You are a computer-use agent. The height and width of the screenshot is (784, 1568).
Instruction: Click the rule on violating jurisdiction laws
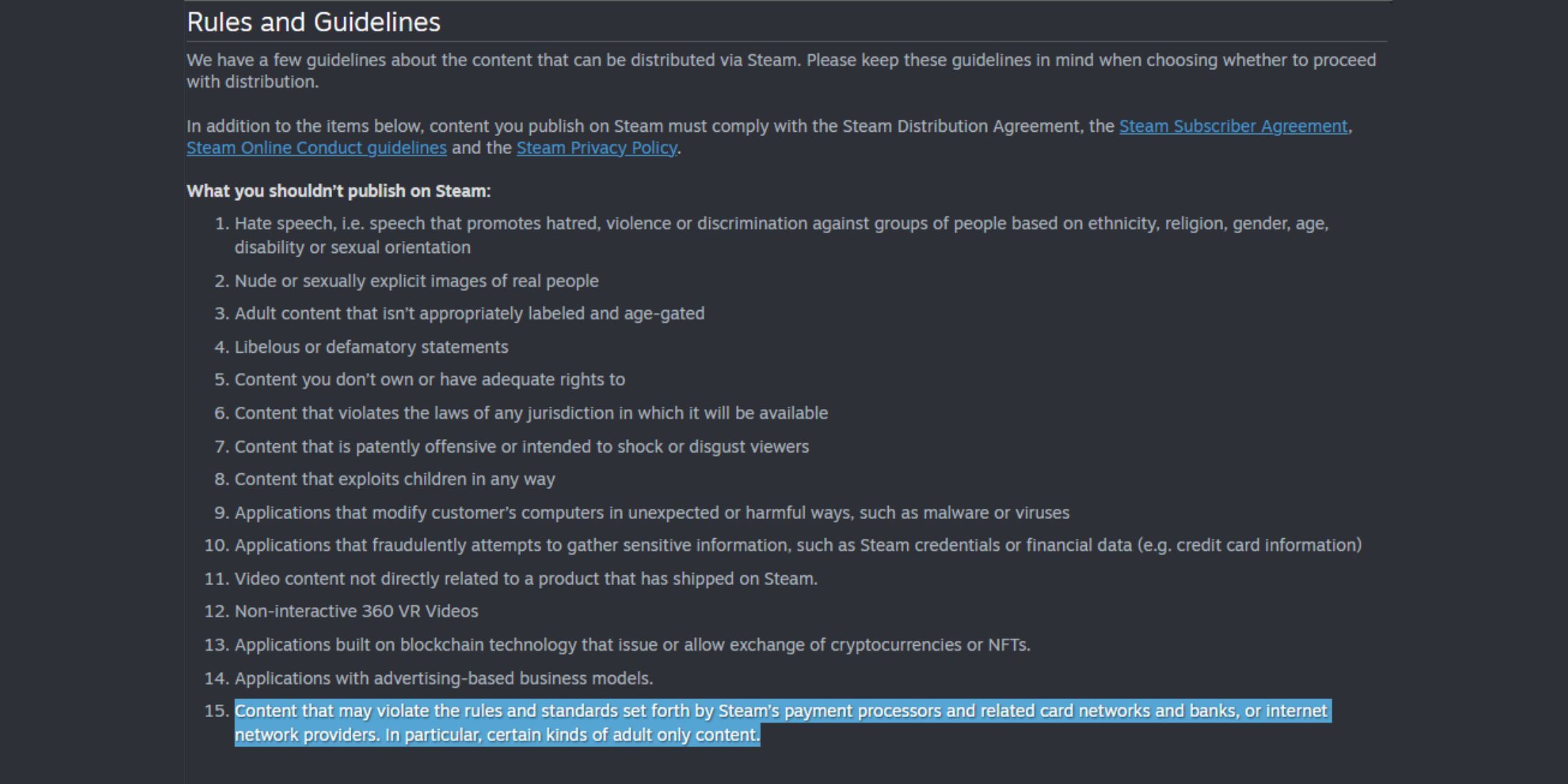point(531,413)
